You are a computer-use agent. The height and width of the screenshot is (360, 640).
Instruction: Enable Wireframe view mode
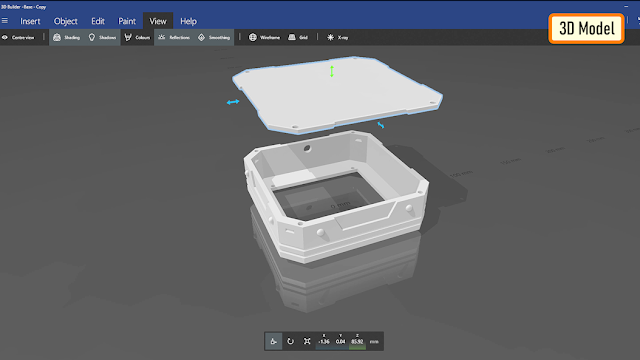point(264,38)
